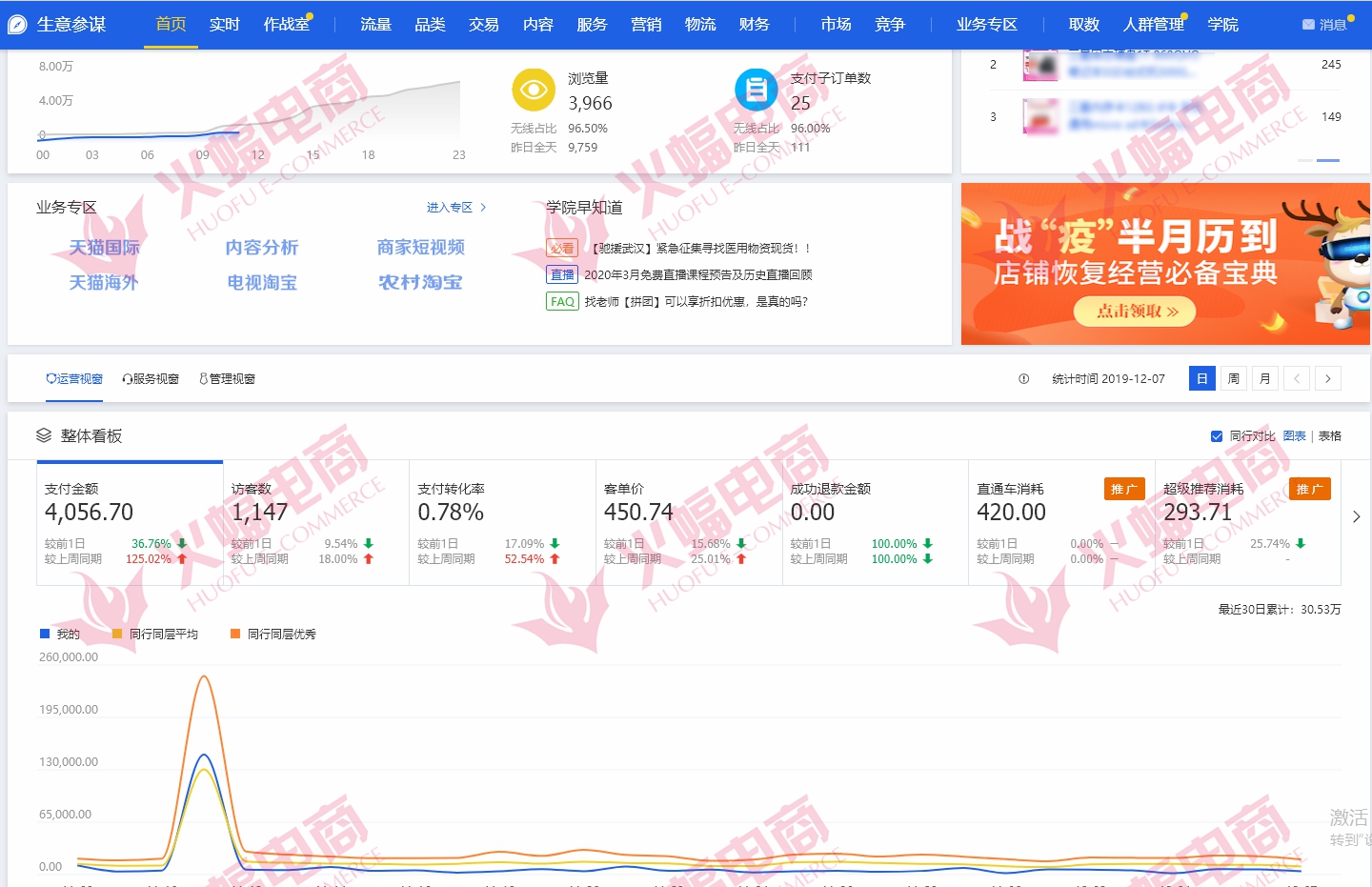The width and height of the screenshot is (1372, 887).
Task: Select the 支付金额 metric card
Action: (130, 522)
